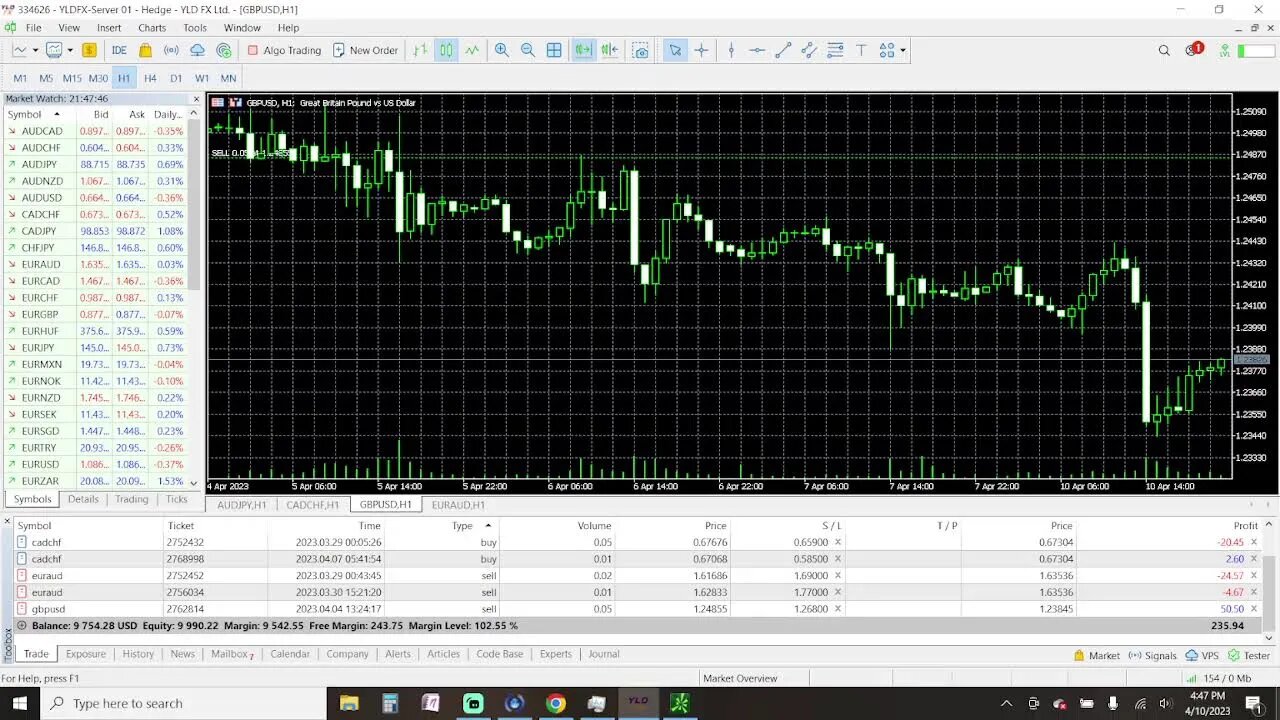The image size is (1280, 720).
Task: Open the Market Watch dollar icon
Action: (x=89, y=50)
